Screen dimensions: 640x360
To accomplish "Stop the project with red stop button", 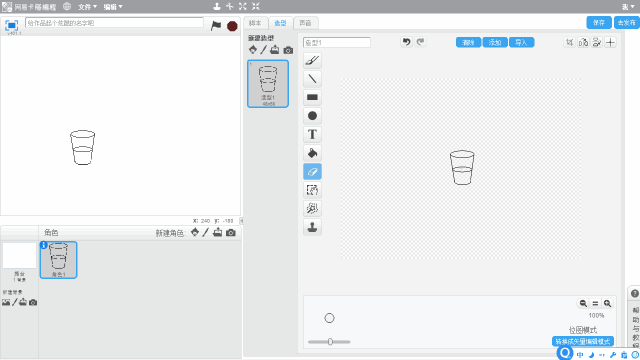I will 232,26.
